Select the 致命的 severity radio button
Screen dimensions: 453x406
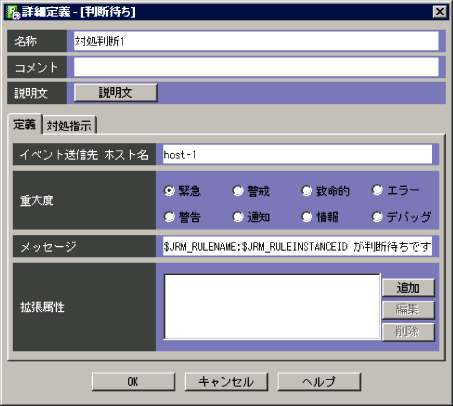coord(307,191)
